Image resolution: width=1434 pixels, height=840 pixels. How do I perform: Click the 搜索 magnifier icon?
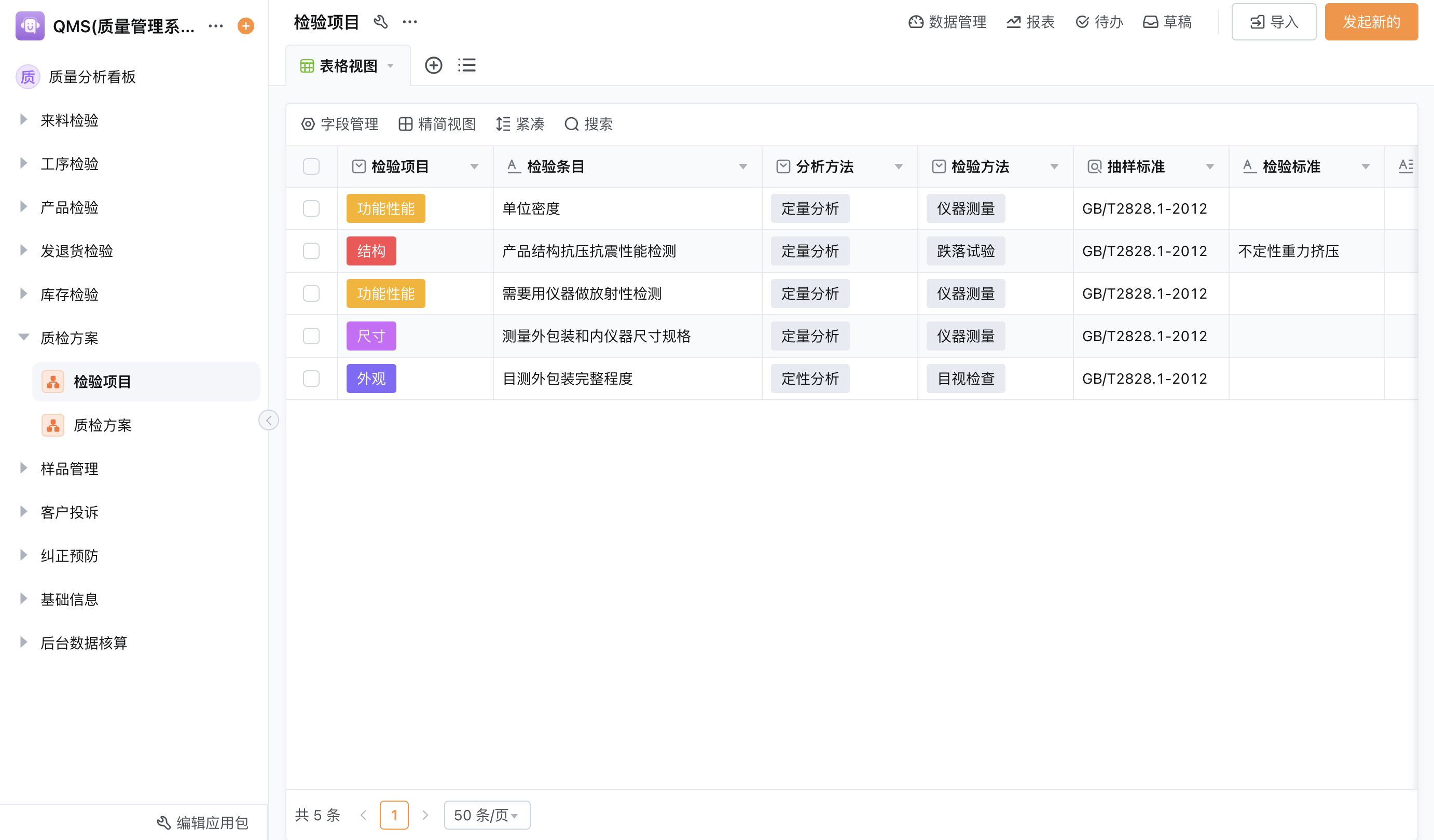point(571,124)
